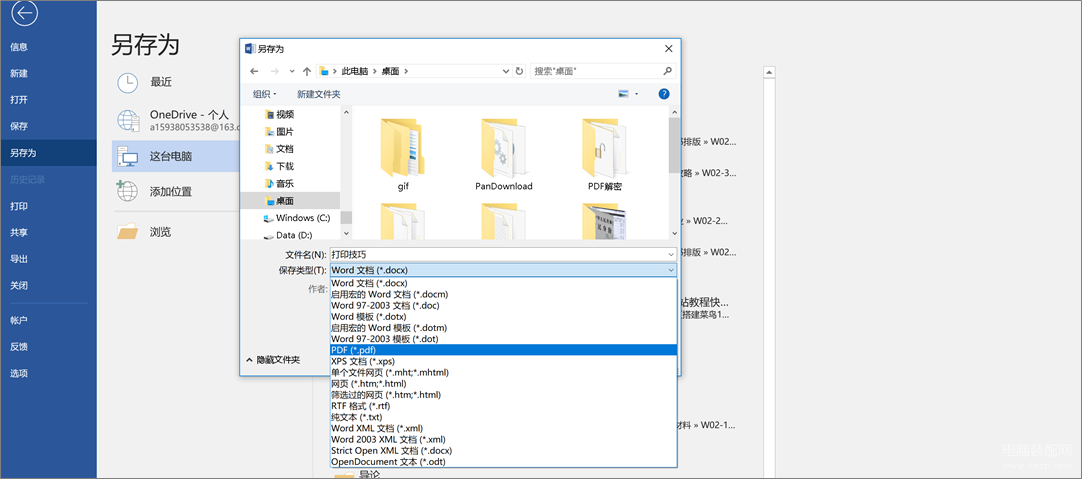Image resolution: width=1082 pixels, height=479 pixels.
Task: Click 保存 in the sidebar
Action: [19, 126]
